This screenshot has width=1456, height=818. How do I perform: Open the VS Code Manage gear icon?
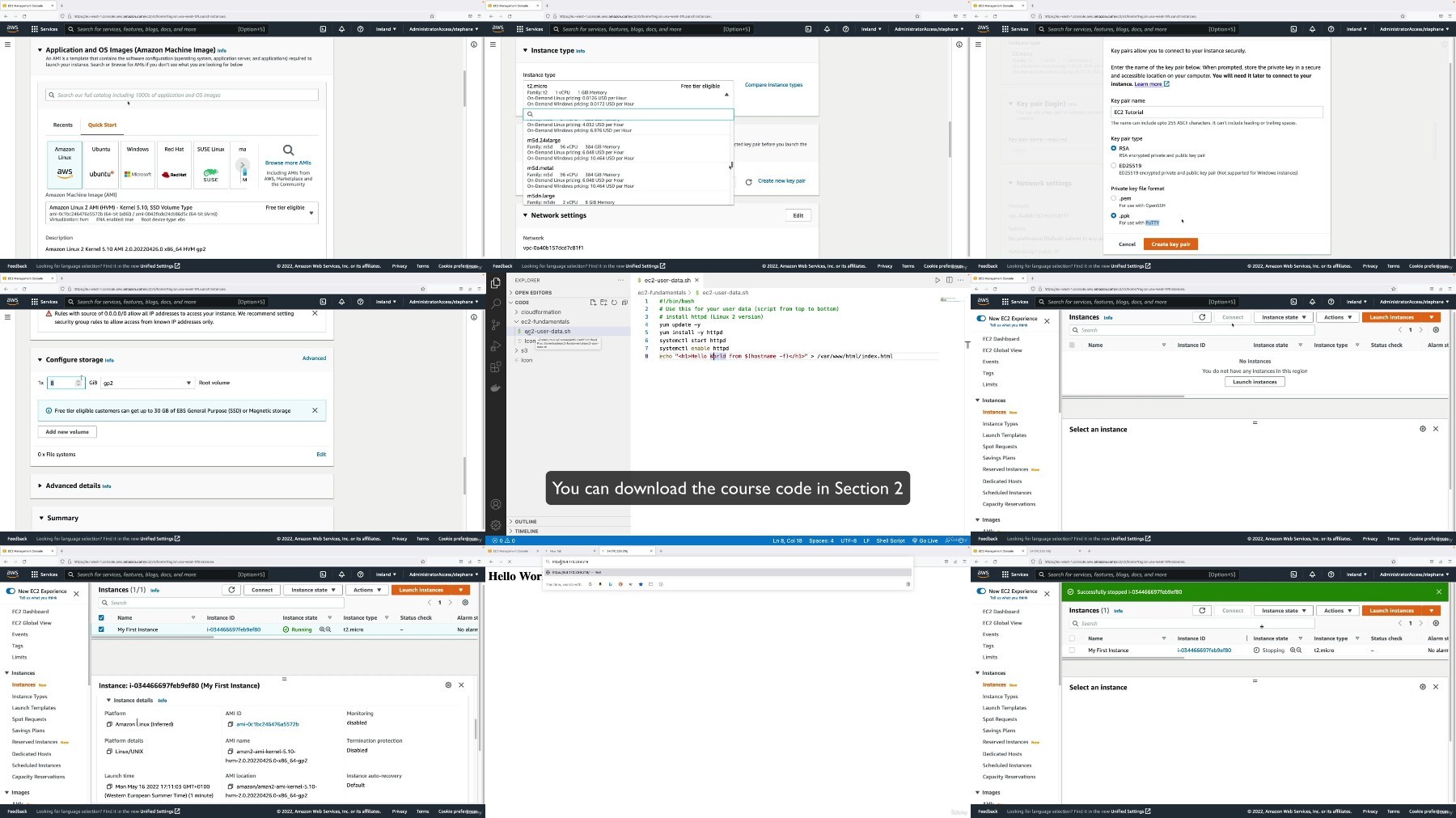(x=496, y=524)
